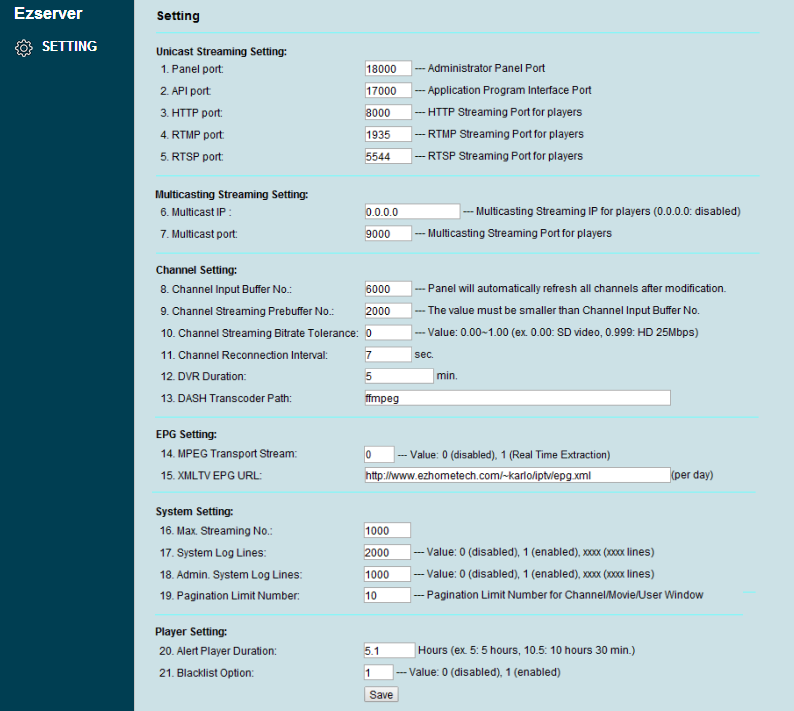
Task: Click the Channel Reconnection Interval box
Action: coord(388,354)
